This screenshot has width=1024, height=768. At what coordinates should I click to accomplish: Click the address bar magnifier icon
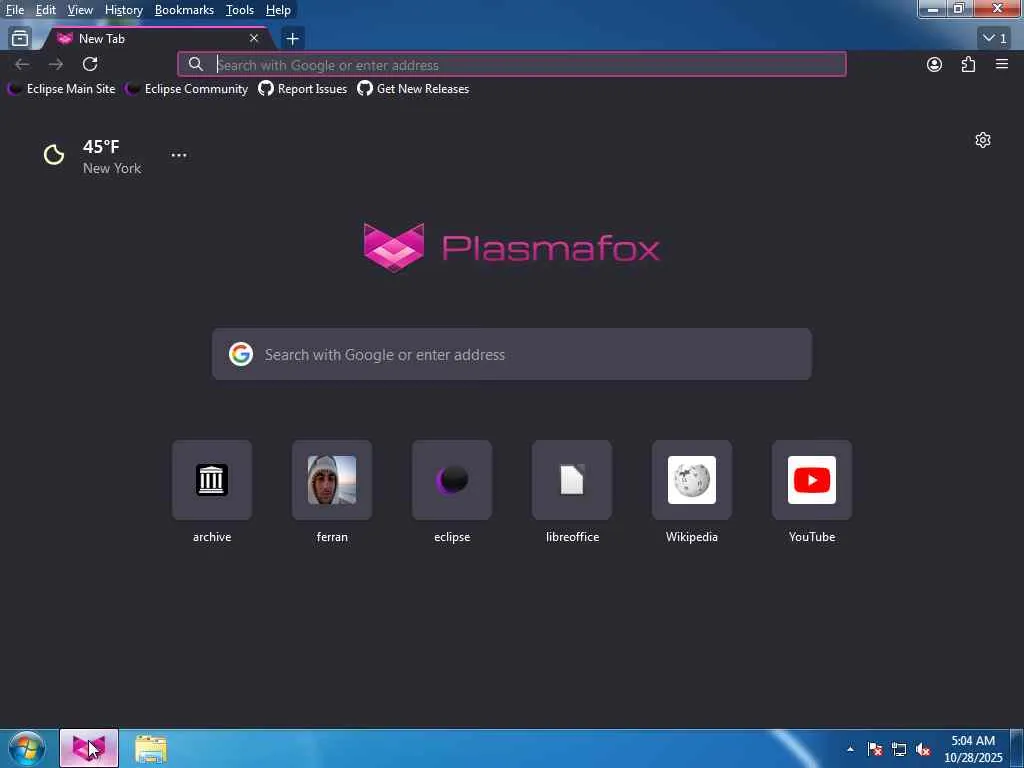(195, 65)
